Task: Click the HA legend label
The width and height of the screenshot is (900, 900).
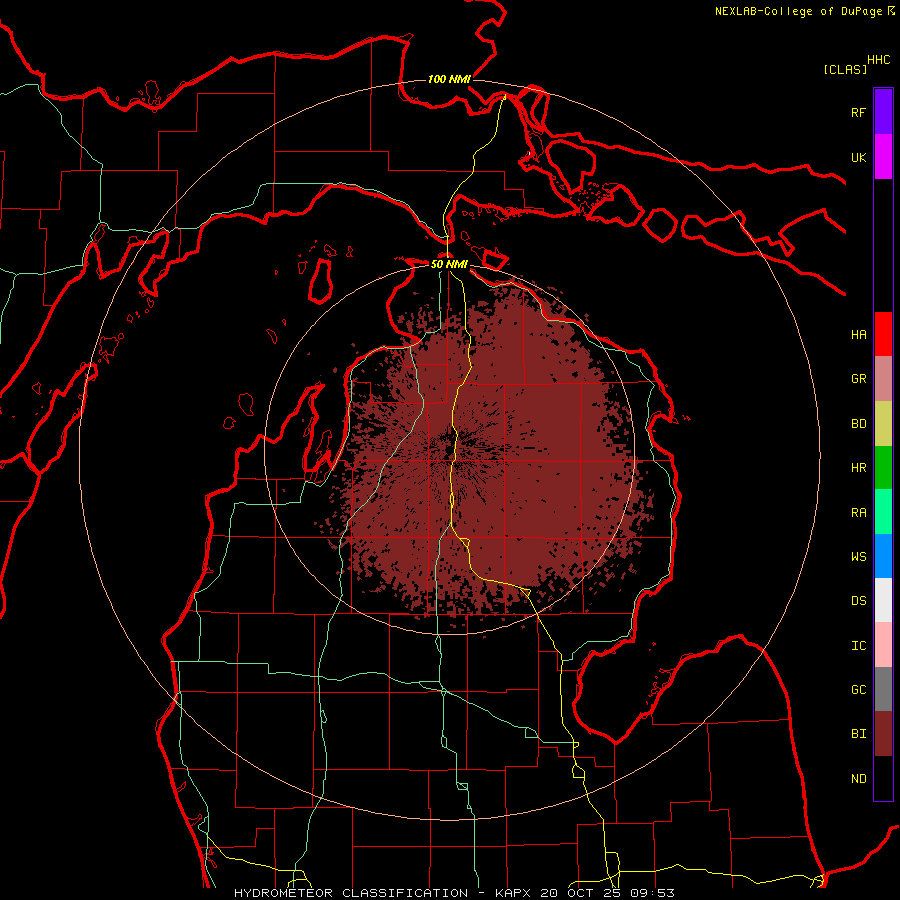Action: [x=858, y=335]
